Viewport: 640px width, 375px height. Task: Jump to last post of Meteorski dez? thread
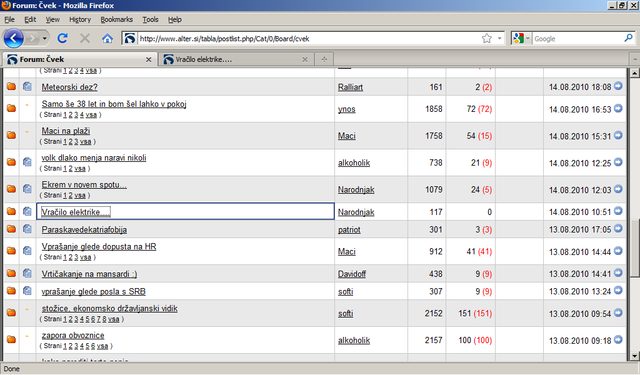click(618, 86)
